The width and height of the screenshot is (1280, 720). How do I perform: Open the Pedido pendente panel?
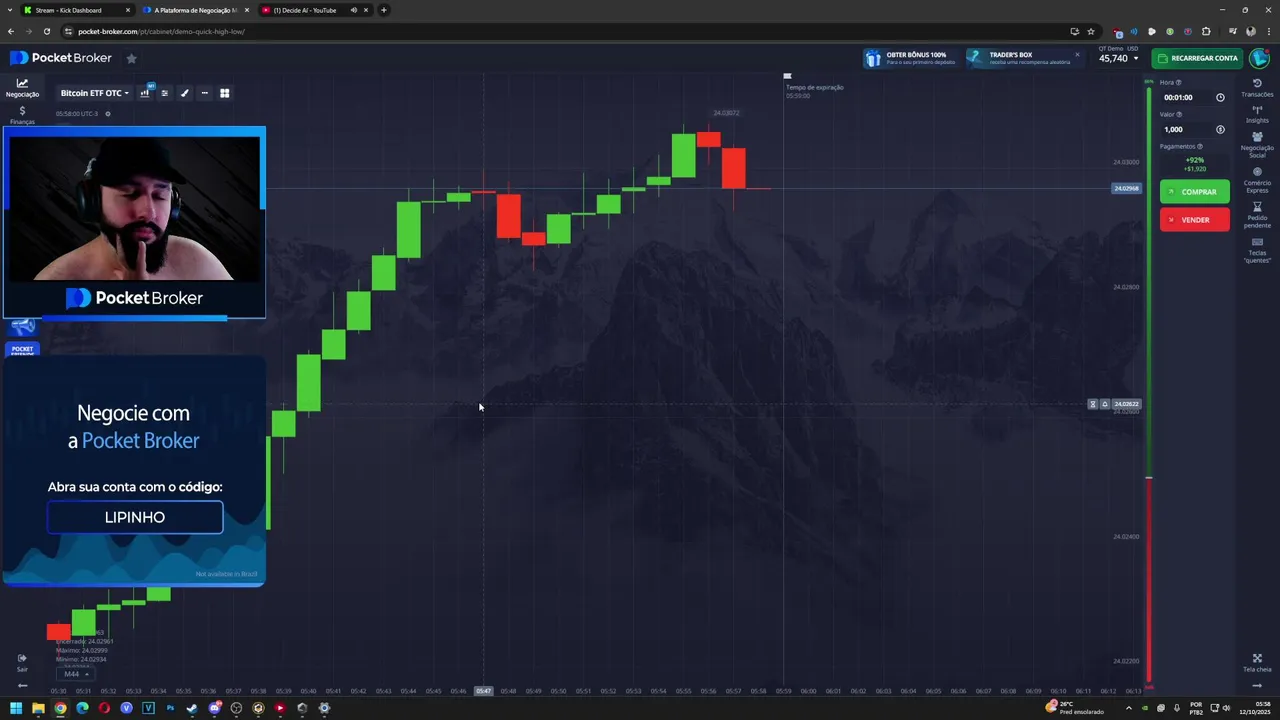[1257, 215]
